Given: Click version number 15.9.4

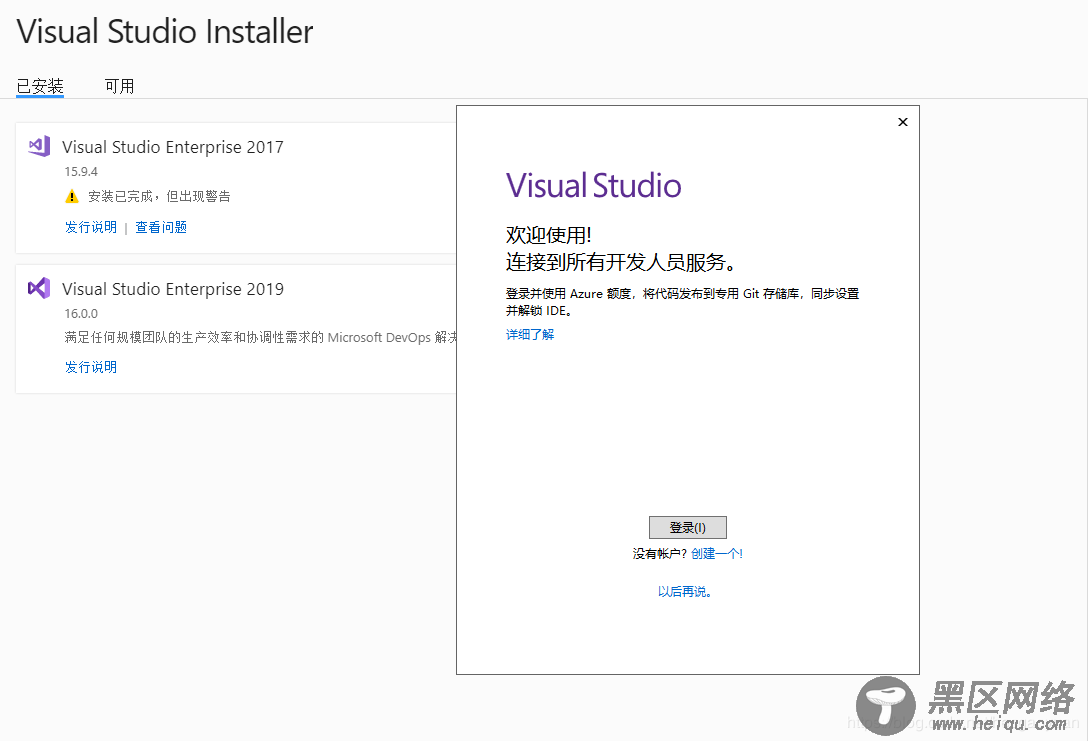Looking at the screenshot, I should click(x=81, y=171).
